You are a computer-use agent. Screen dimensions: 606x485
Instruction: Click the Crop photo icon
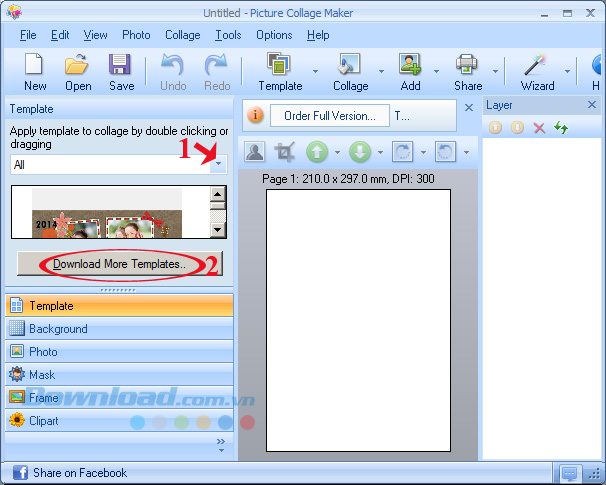285,153
